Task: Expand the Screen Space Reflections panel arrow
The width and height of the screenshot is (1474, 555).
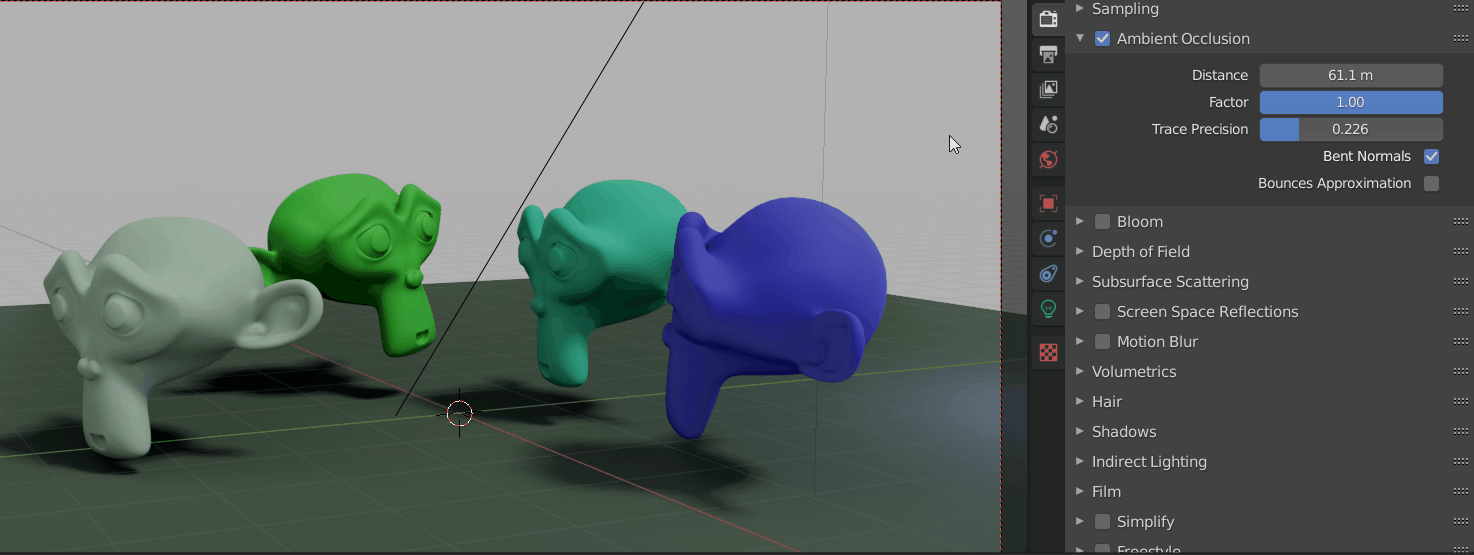Action: [x=1080, y=312]
